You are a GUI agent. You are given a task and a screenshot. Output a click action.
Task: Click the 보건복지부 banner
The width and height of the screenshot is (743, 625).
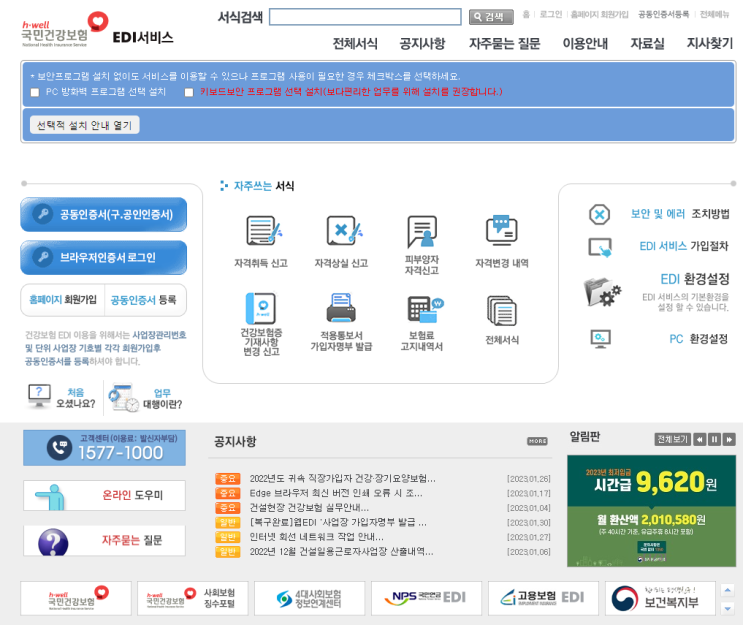pyautogui.click(x=660, y=598)
